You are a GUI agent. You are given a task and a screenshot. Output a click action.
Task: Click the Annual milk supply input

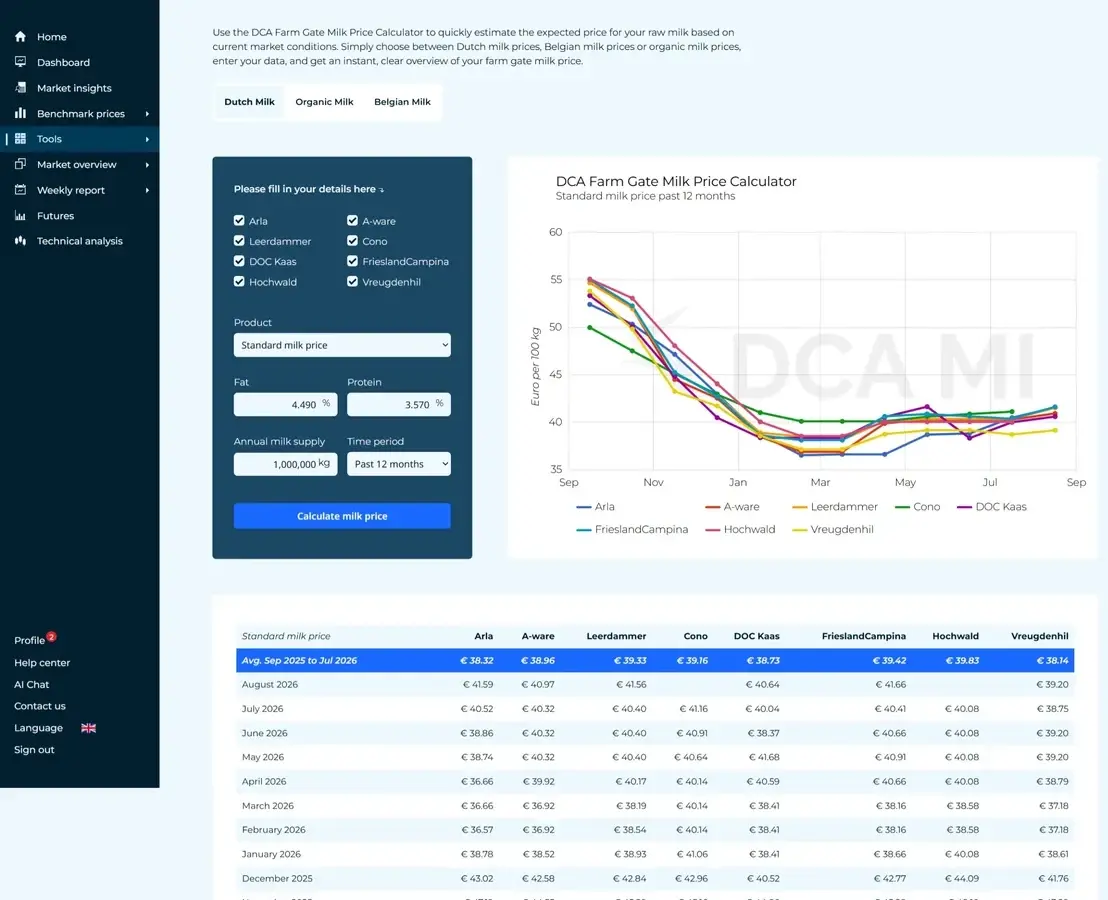[x=285, y=464]
